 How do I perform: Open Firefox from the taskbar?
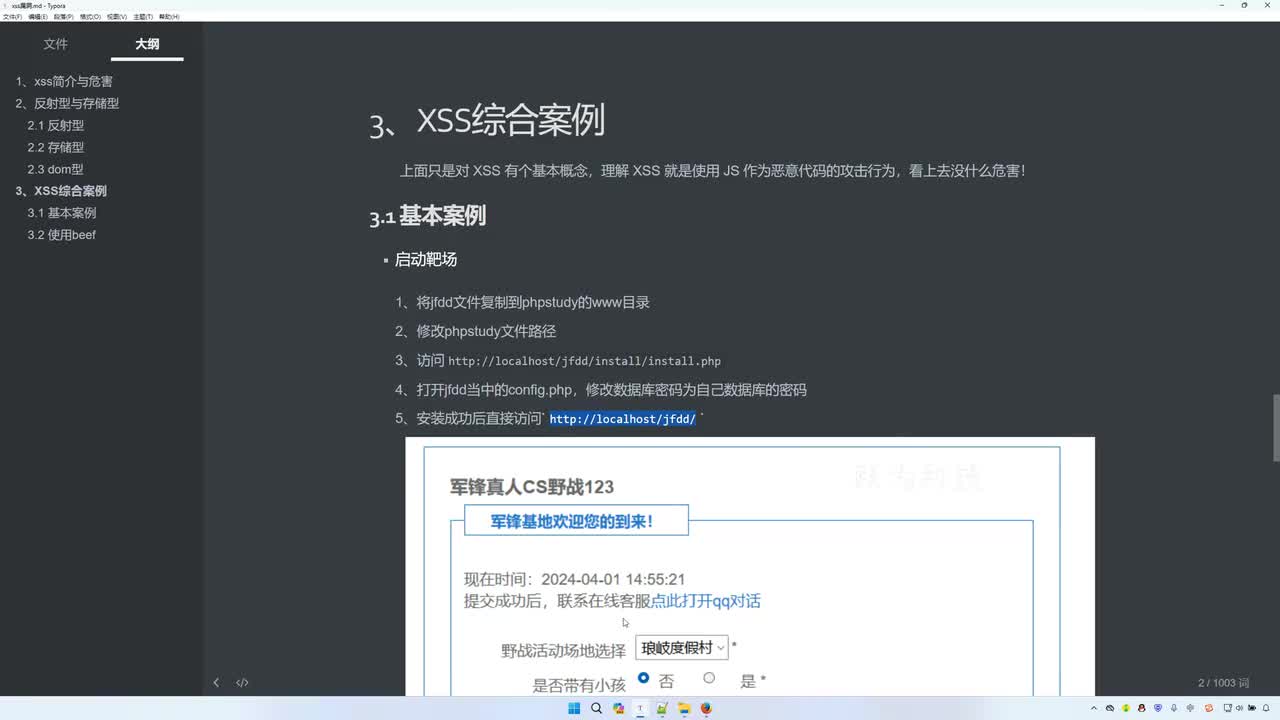(x=706, y=708)
